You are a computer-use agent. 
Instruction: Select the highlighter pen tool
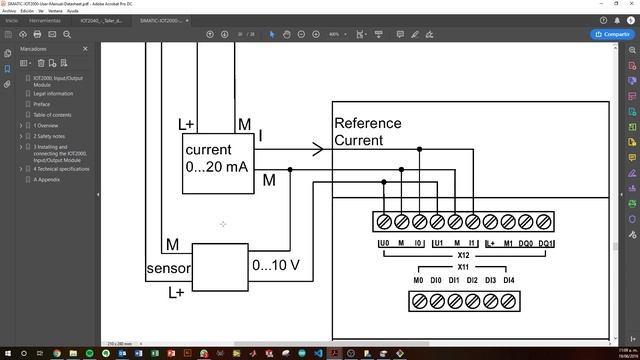(415, 35)
